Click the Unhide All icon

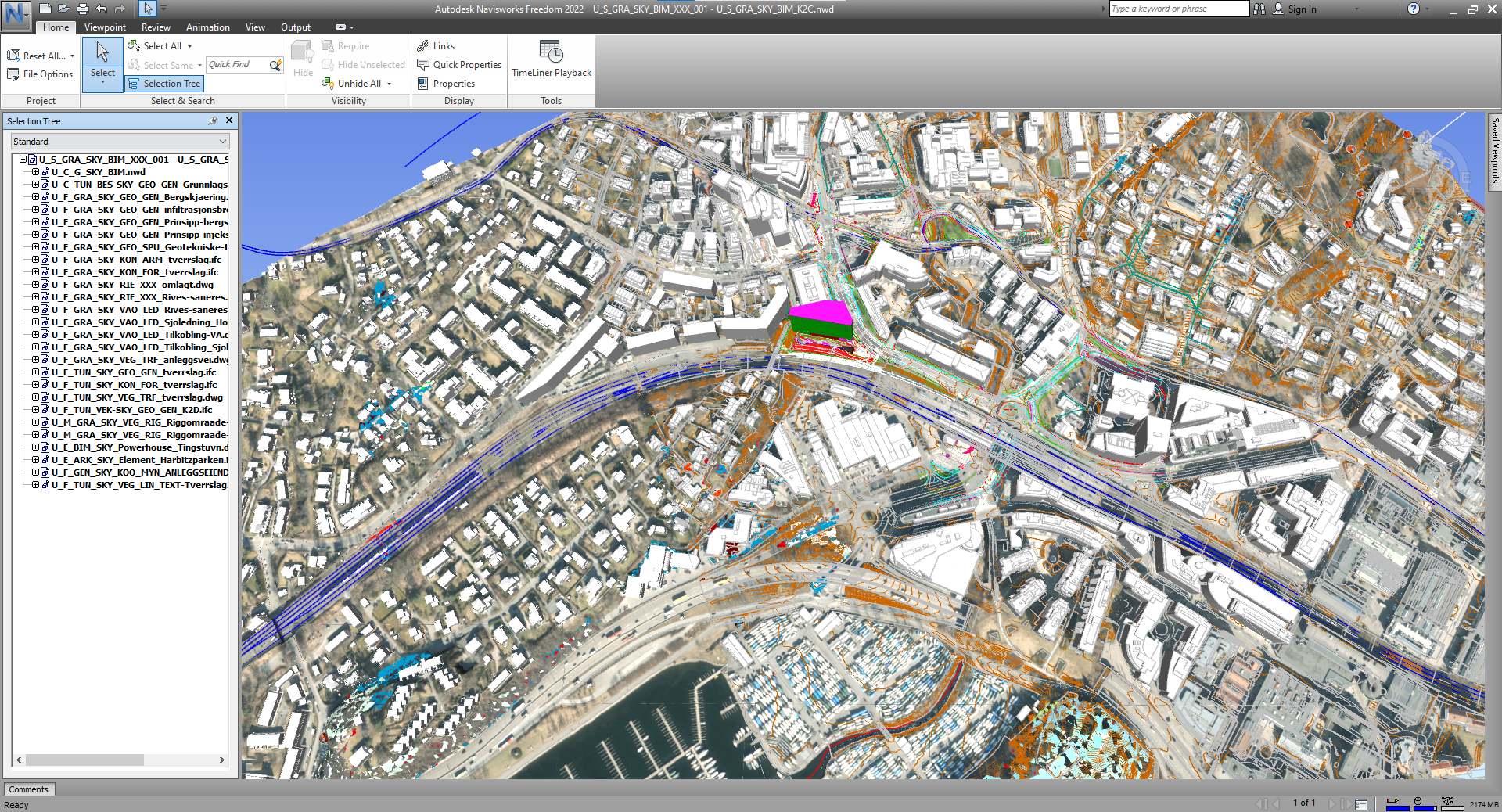(x=328, y=84)
